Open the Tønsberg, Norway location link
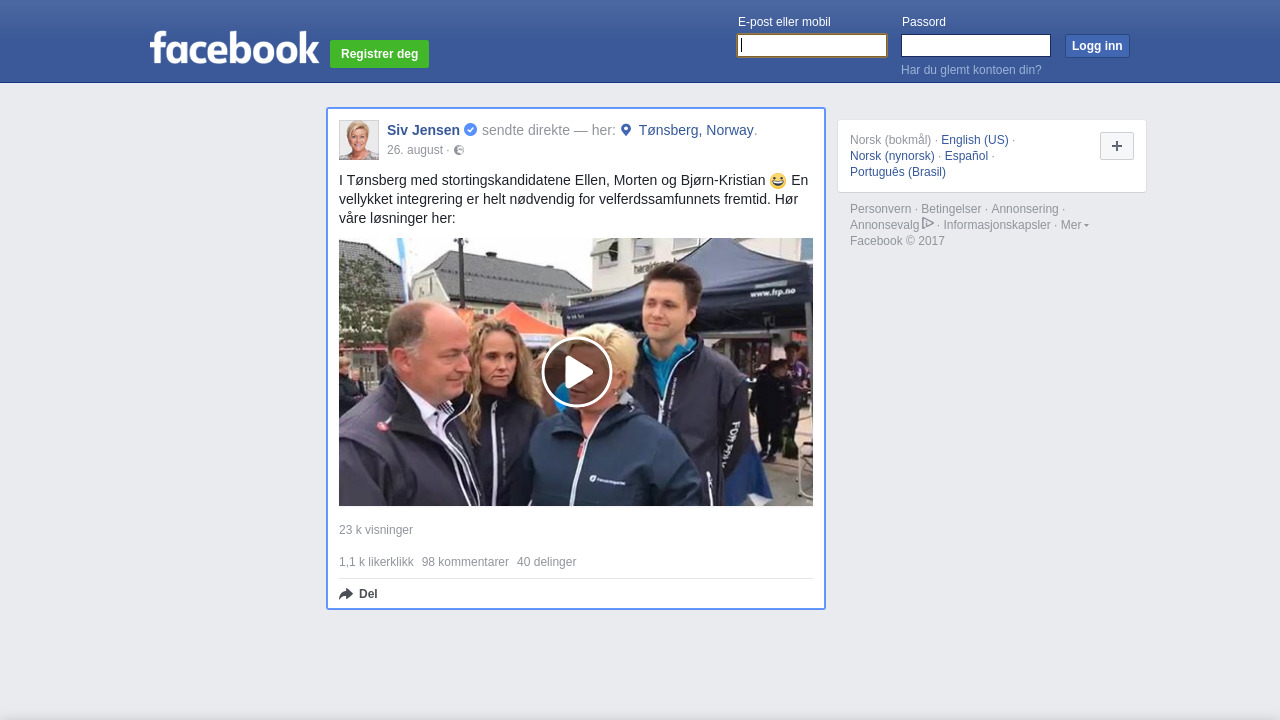1280x720 pixels. tap(696, 130)
